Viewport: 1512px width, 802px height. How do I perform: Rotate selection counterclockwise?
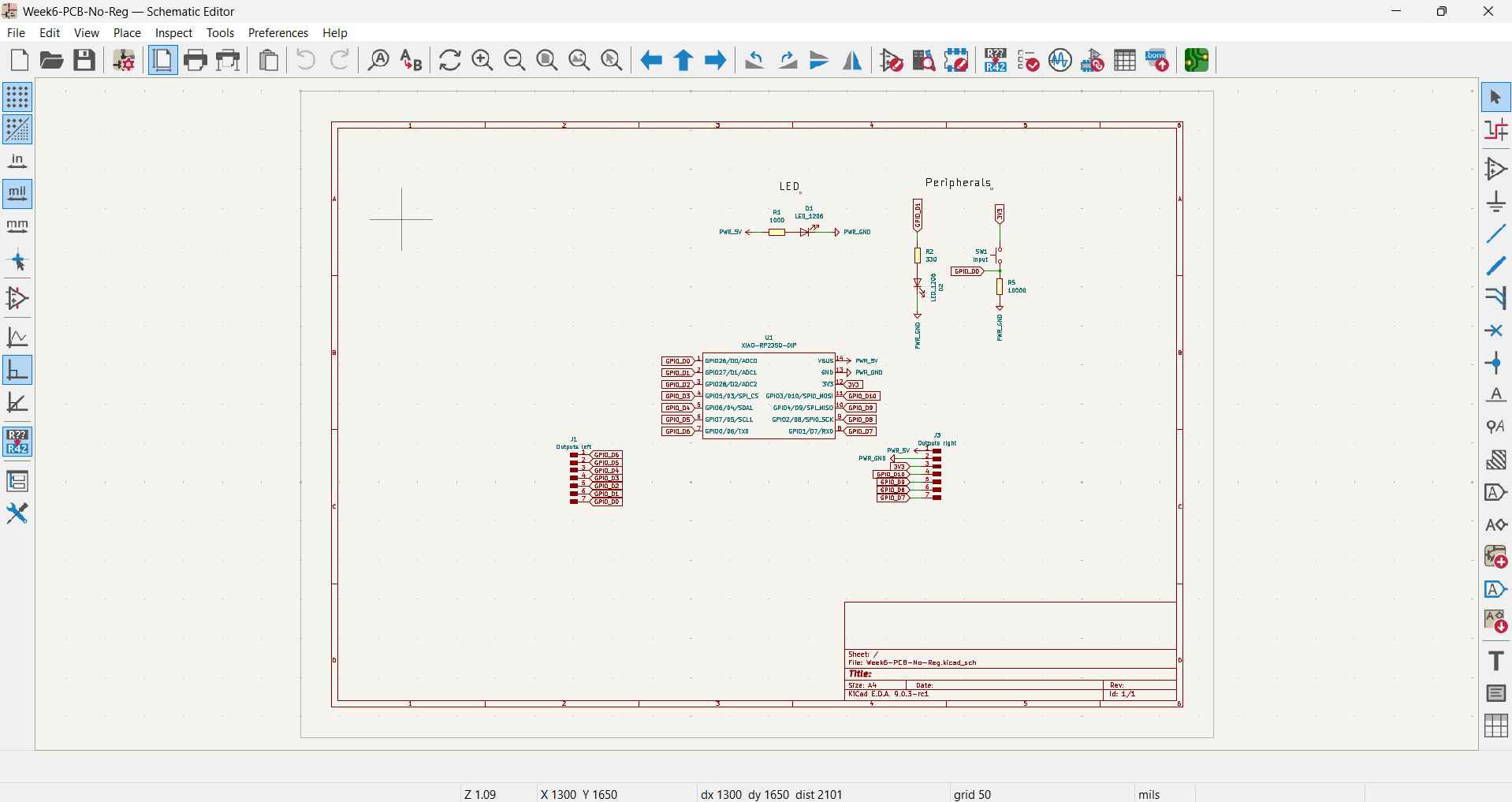755,60
